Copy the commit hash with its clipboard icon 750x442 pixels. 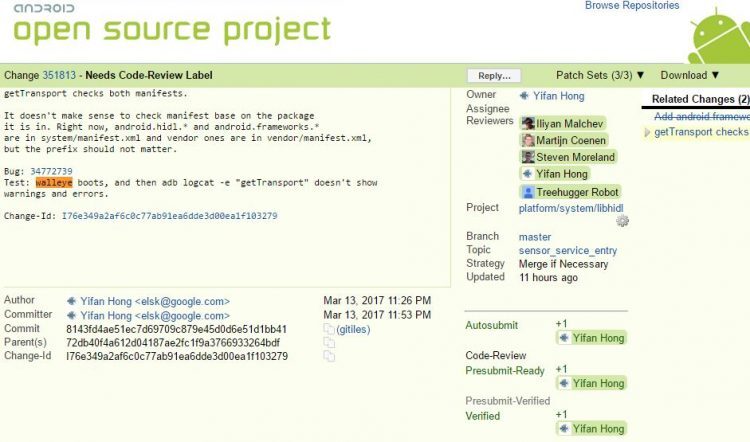click(328, 329)
